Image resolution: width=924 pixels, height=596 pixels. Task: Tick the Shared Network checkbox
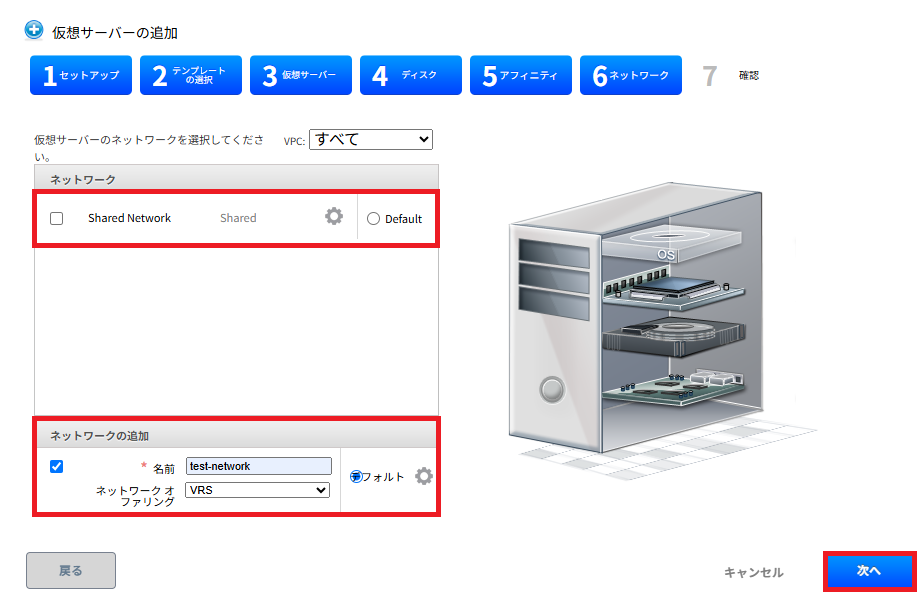click(57, 219)
